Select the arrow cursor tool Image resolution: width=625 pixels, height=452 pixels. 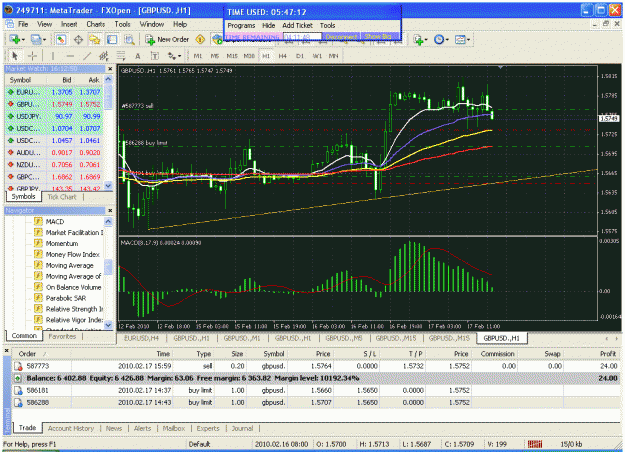[15, 56]
